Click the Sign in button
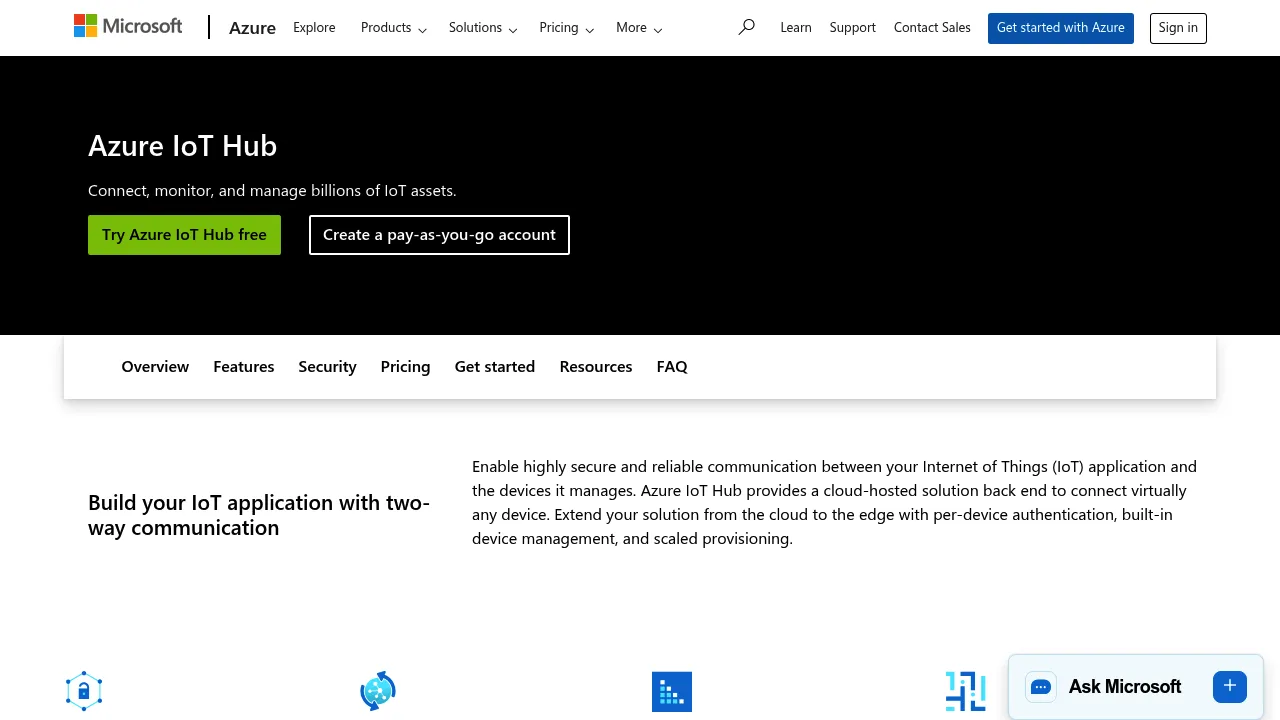 click(x=1178, y=28)
